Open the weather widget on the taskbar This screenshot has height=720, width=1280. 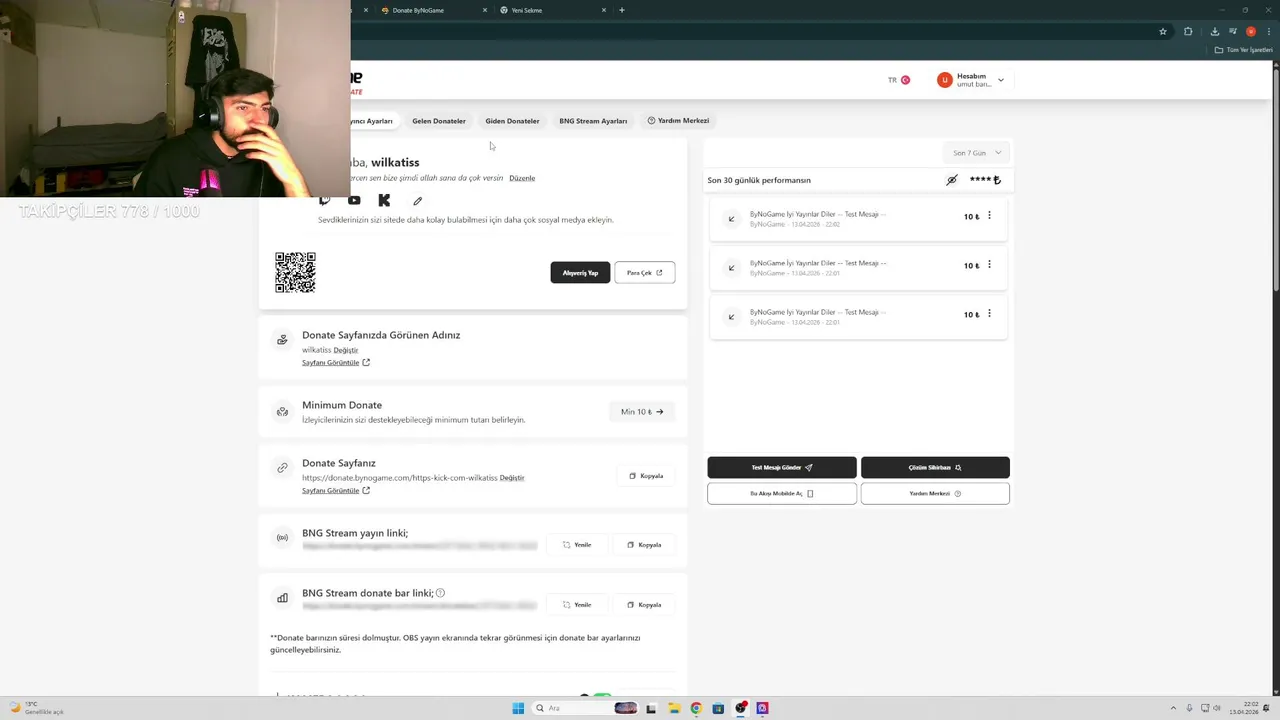tap(36, 708)
